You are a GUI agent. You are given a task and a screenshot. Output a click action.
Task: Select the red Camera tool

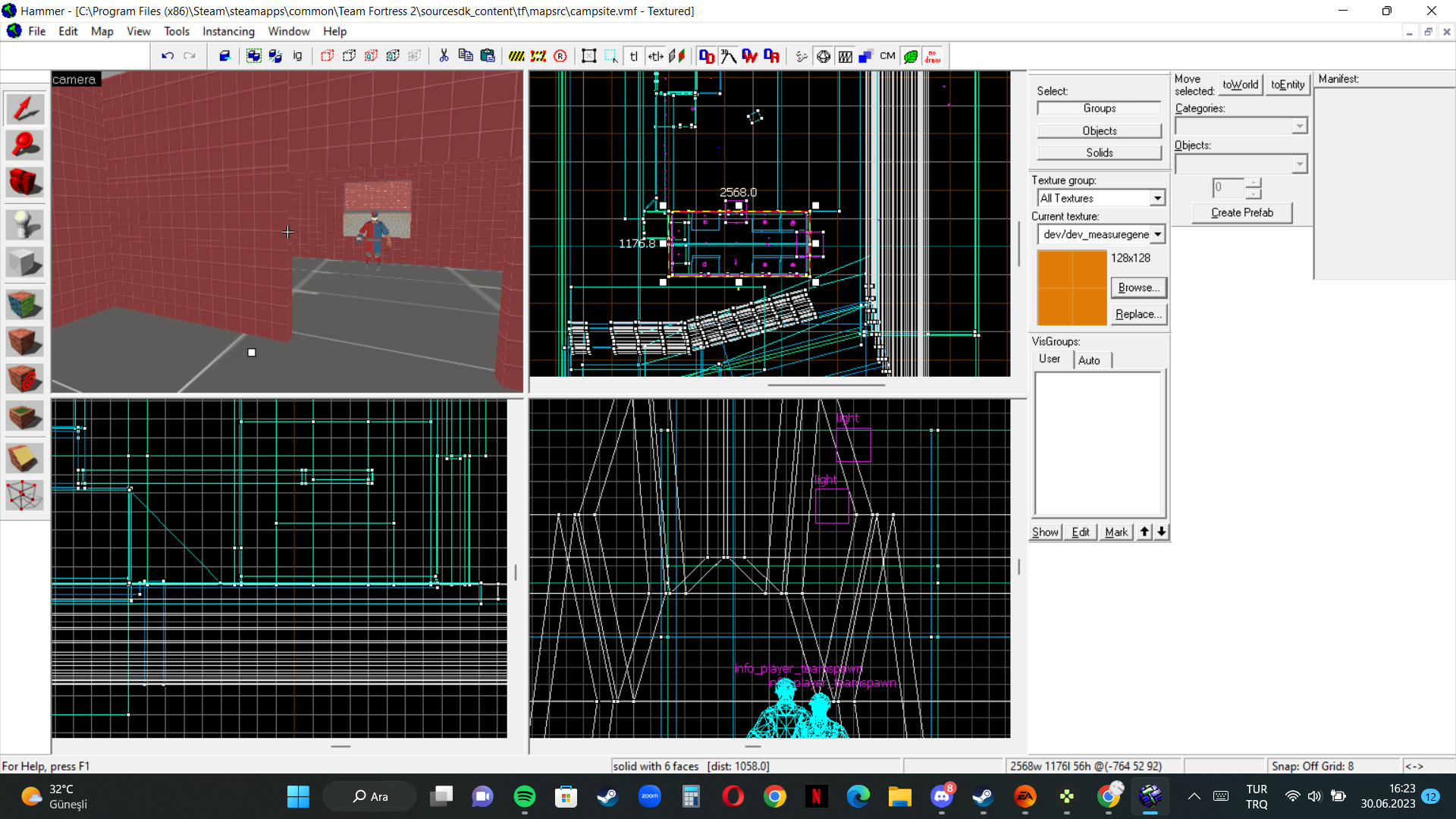(x=25, y=182)
